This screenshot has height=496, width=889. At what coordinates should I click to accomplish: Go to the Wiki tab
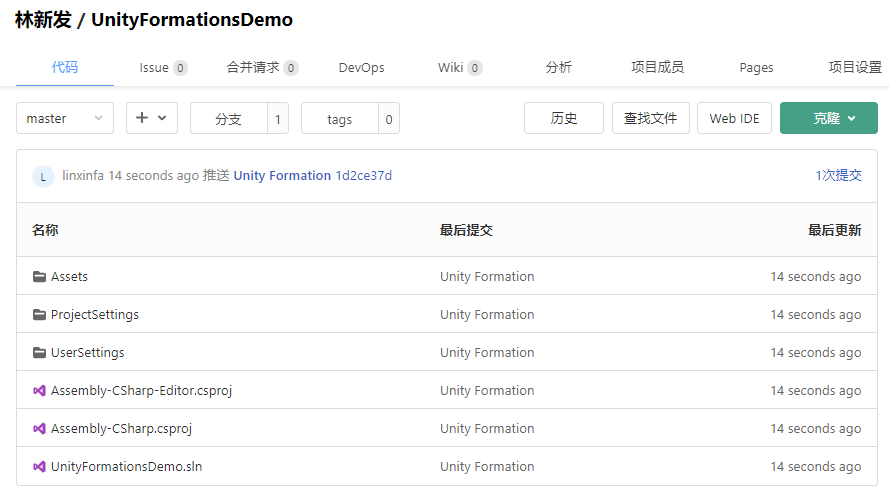coord(460,68)
